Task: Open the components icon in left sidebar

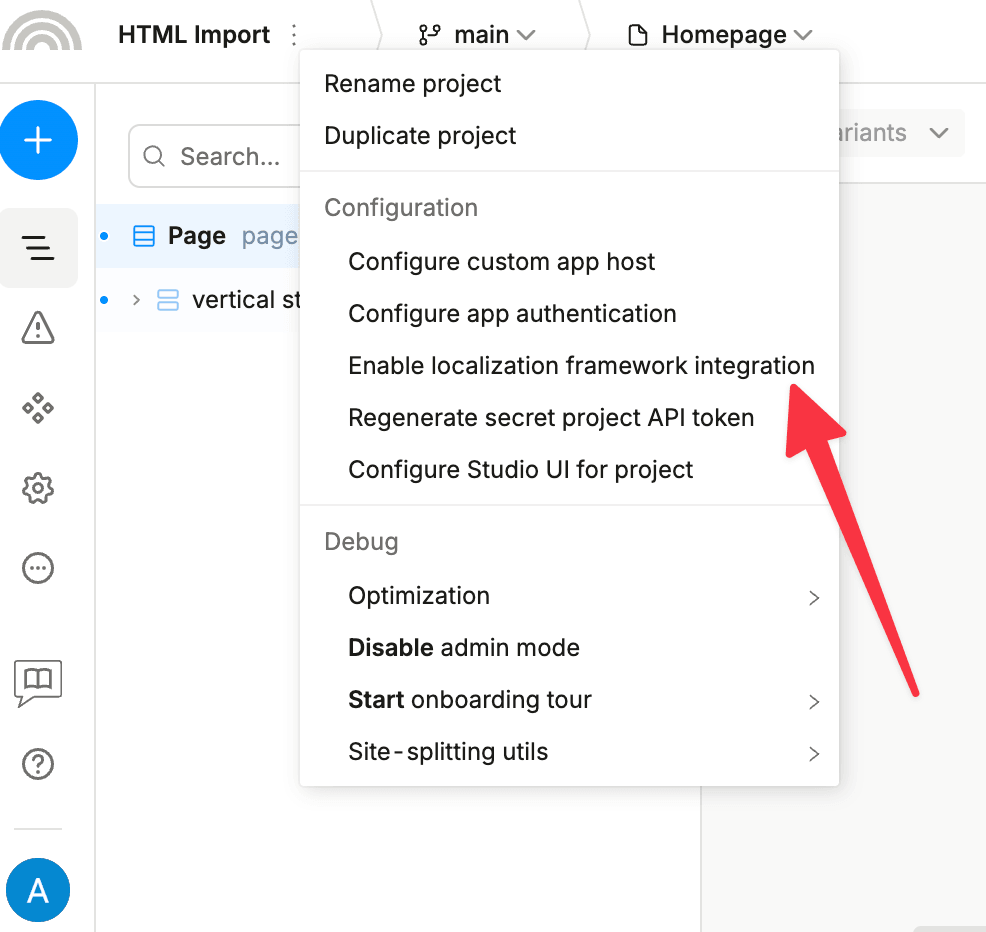Action: point(38,408)
